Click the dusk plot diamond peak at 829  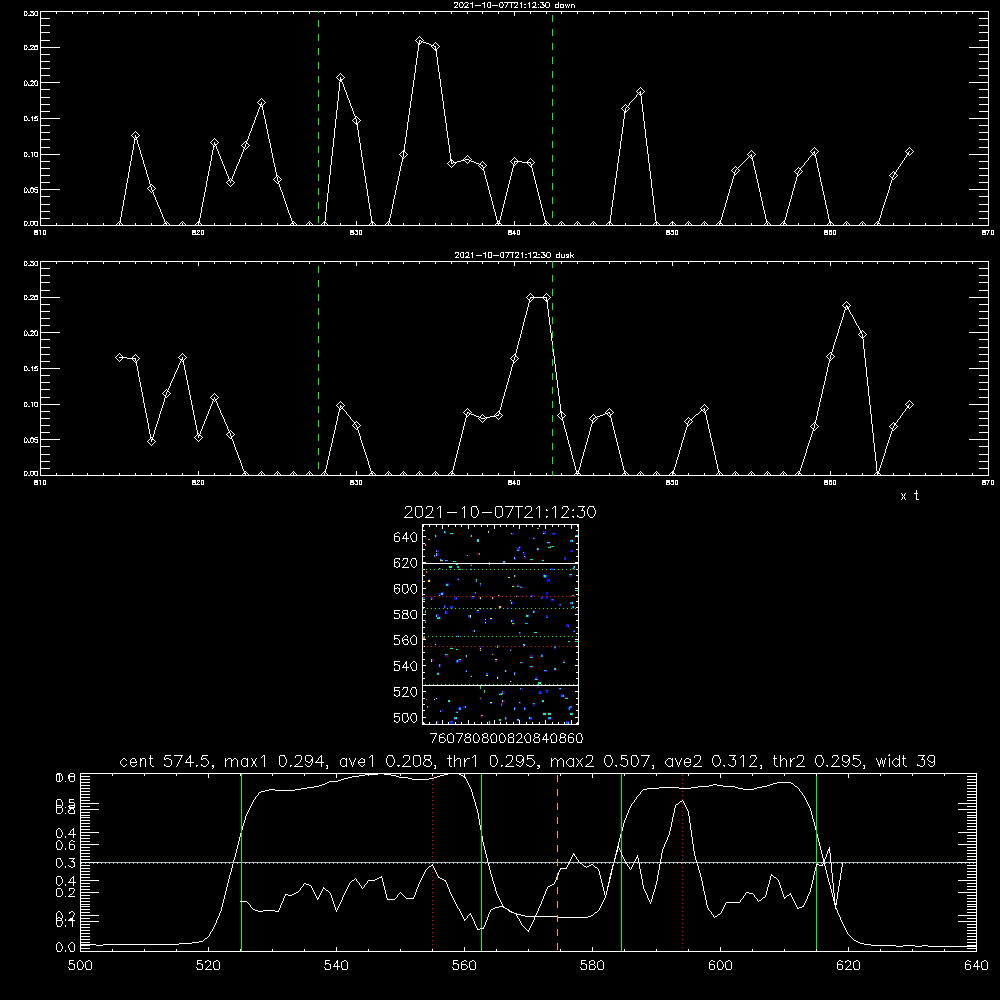click(341, 406)
